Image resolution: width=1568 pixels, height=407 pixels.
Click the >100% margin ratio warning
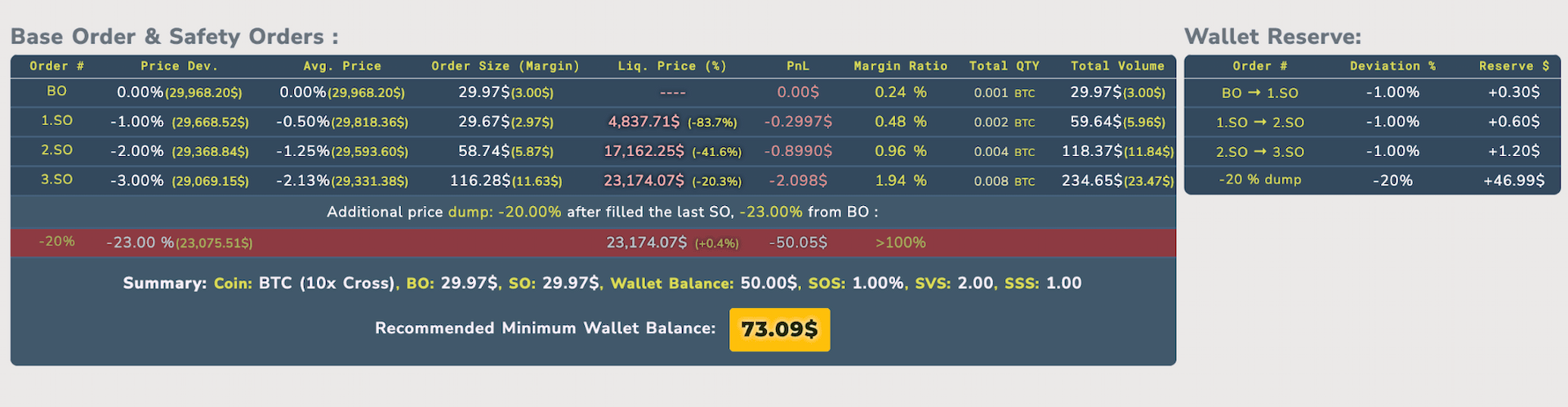point(901,243)
